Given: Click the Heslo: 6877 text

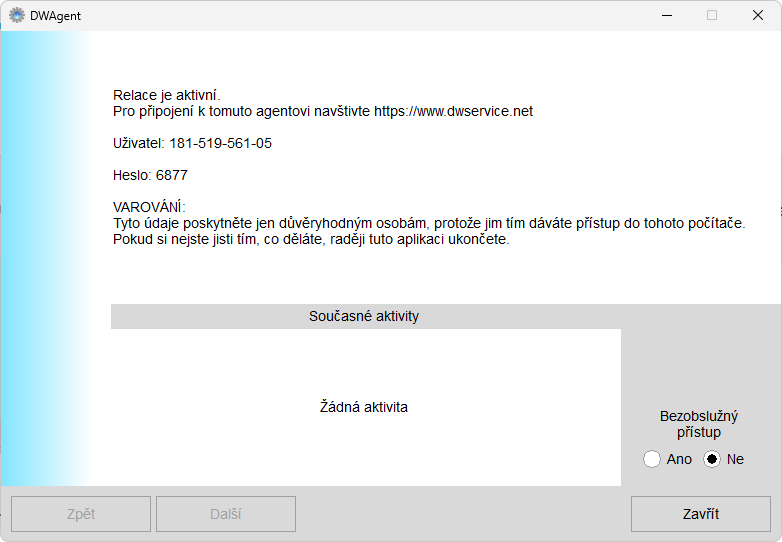Looking at the screenshot, I should (150, 175).
